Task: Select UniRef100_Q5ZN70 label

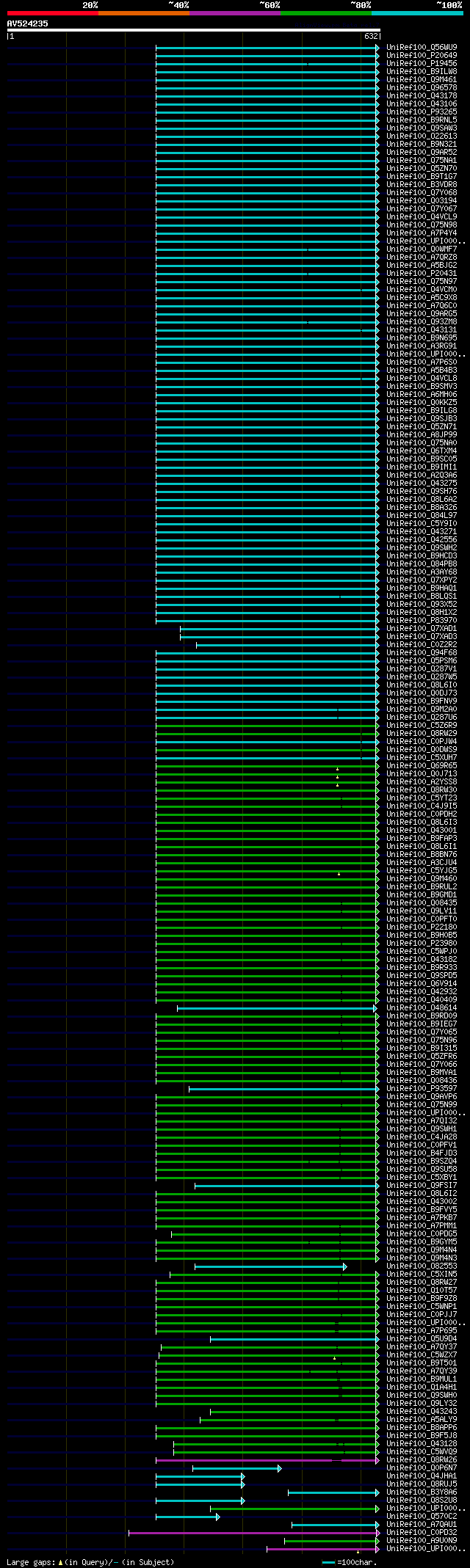Action: pos(422,168)
